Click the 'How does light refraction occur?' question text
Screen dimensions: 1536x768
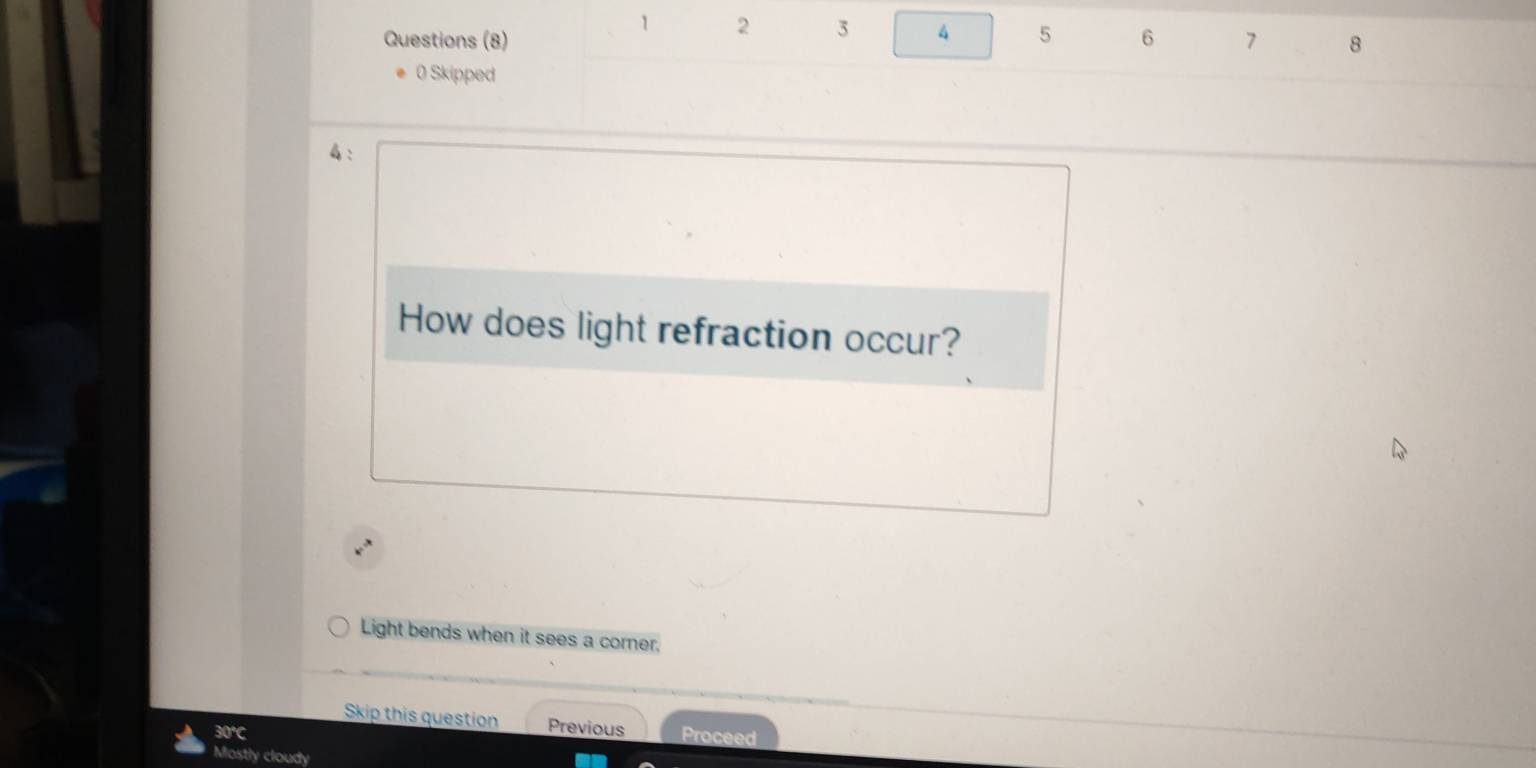(x=679, y=333)
